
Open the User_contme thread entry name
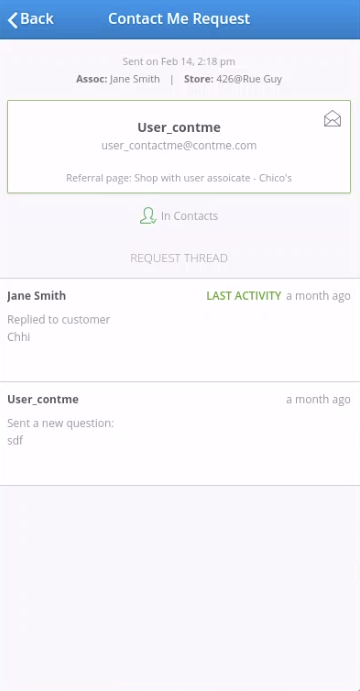pyautogui.click(x=43, y=399)
